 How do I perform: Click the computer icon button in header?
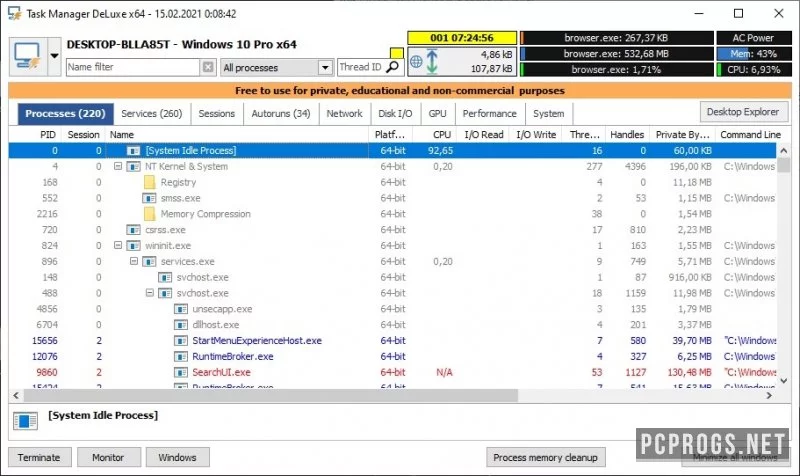[x=28, y=56]
